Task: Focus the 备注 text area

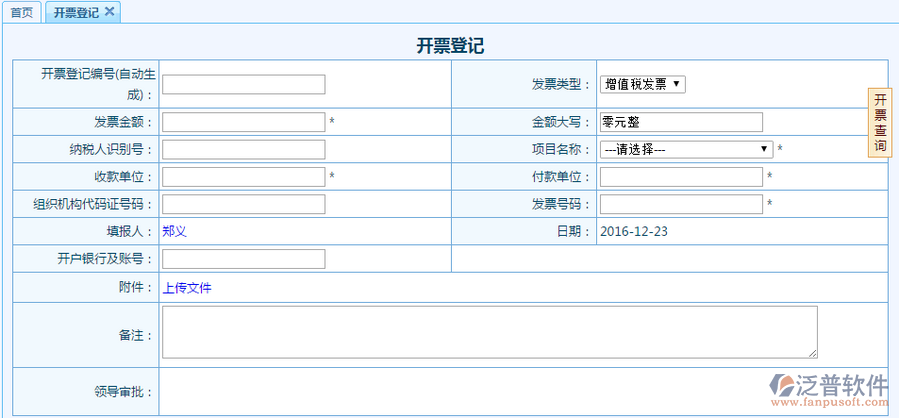Action: point(490,332)
